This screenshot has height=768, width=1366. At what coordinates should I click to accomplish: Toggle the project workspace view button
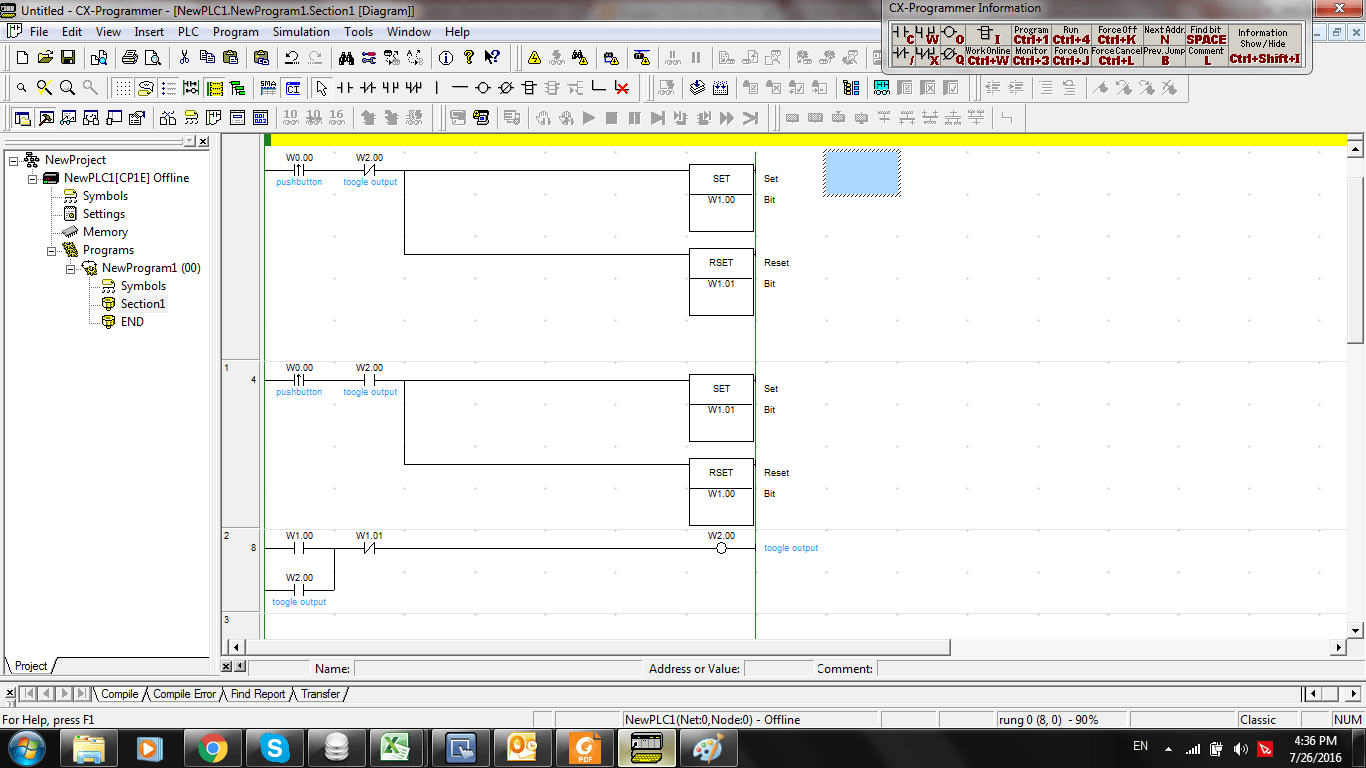pyautogui.click(x=23, y=118)
